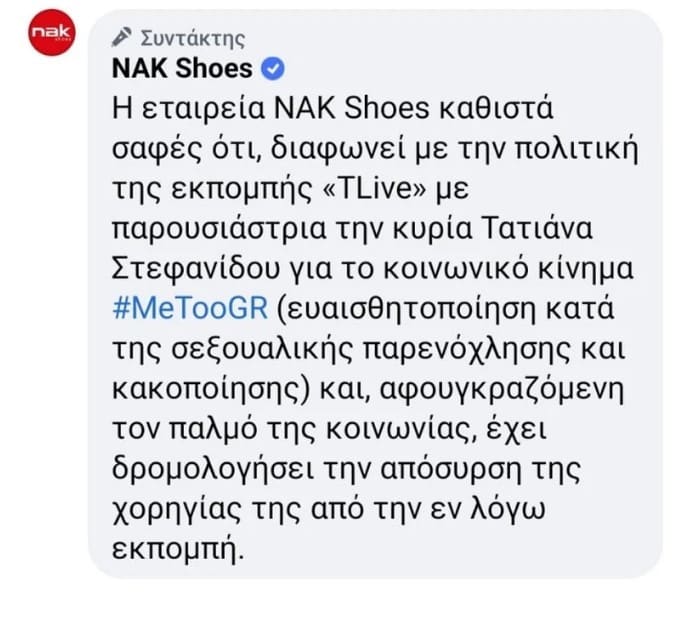Click the final word εκπομπή.
Viewport: 676px width, 634px height.
[178, 549]
